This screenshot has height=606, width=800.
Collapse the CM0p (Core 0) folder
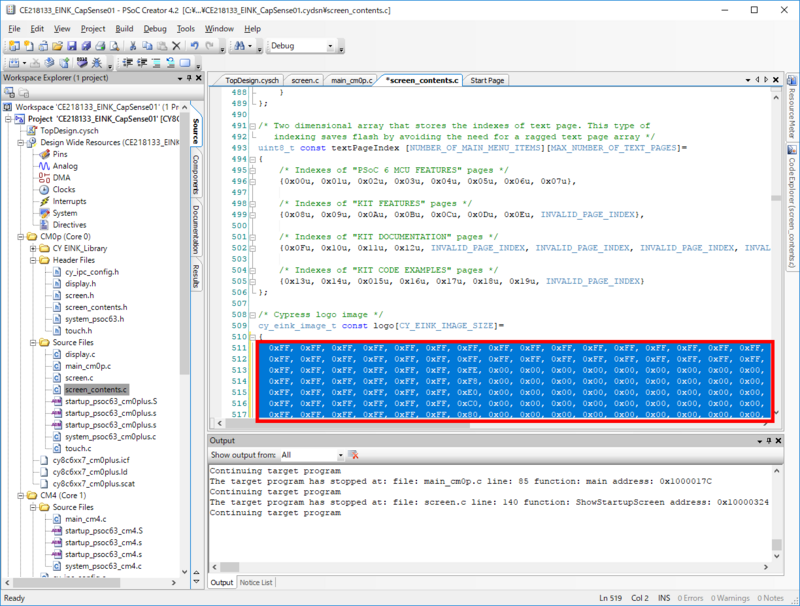[x=21, y=237]
